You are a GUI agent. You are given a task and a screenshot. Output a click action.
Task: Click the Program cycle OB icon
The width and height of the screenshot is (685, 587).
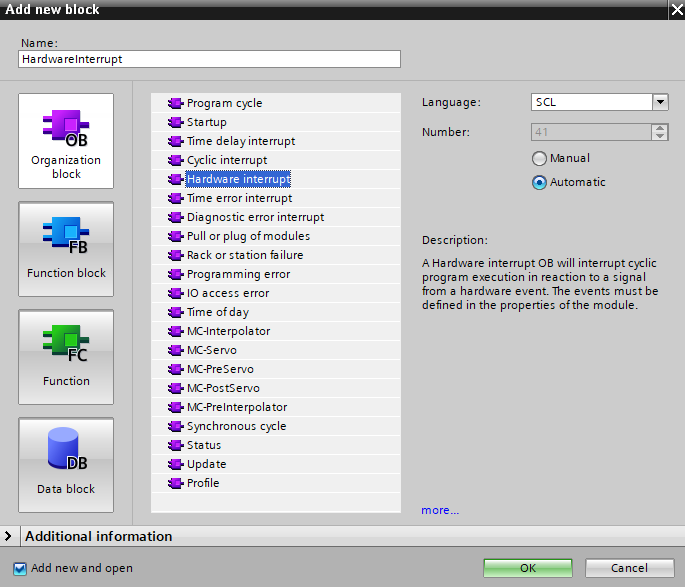coord(176,103)
